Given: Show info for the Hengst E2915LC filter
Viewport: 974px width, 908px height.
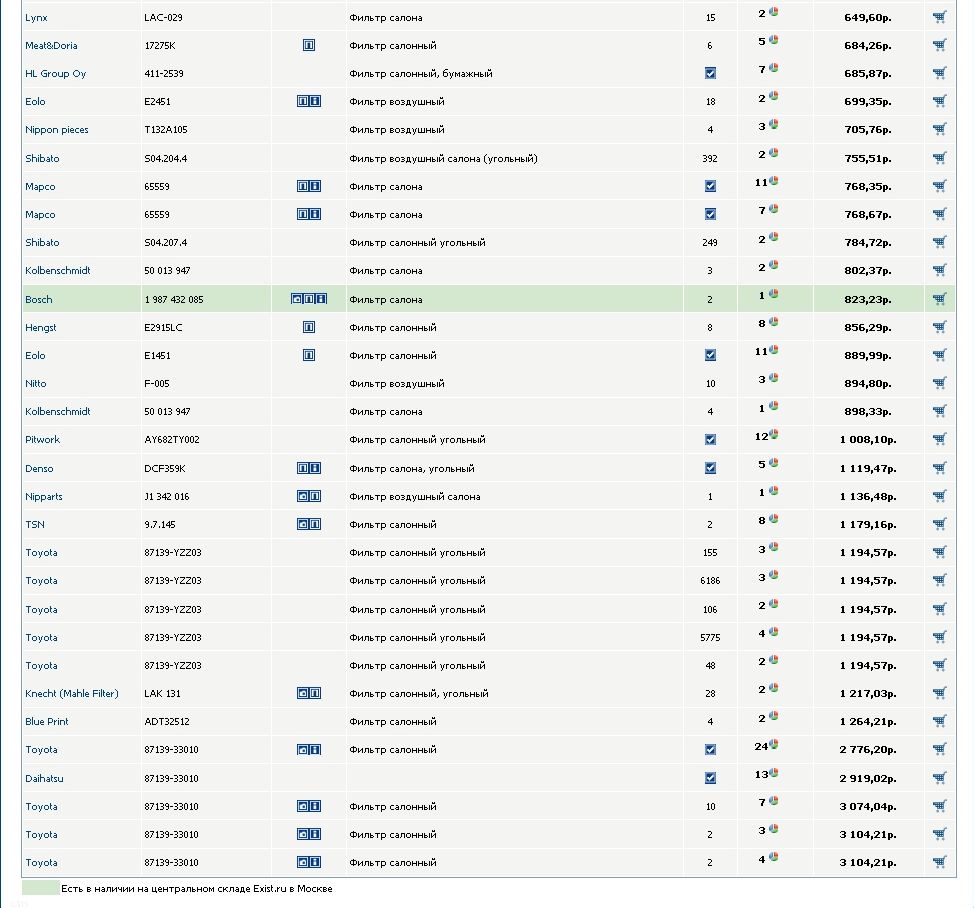Looking at the screenshot, I should (309, 327).
